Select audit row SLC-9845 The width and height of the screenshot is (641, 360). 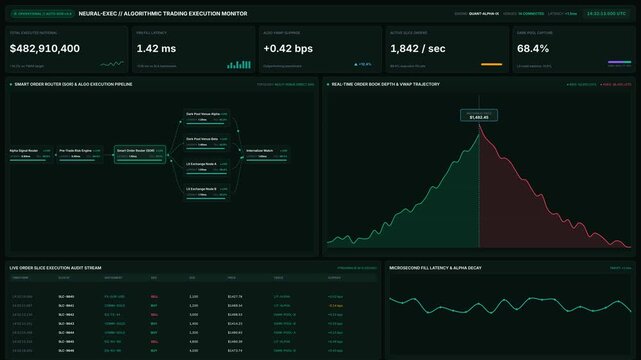click(193, 342)
